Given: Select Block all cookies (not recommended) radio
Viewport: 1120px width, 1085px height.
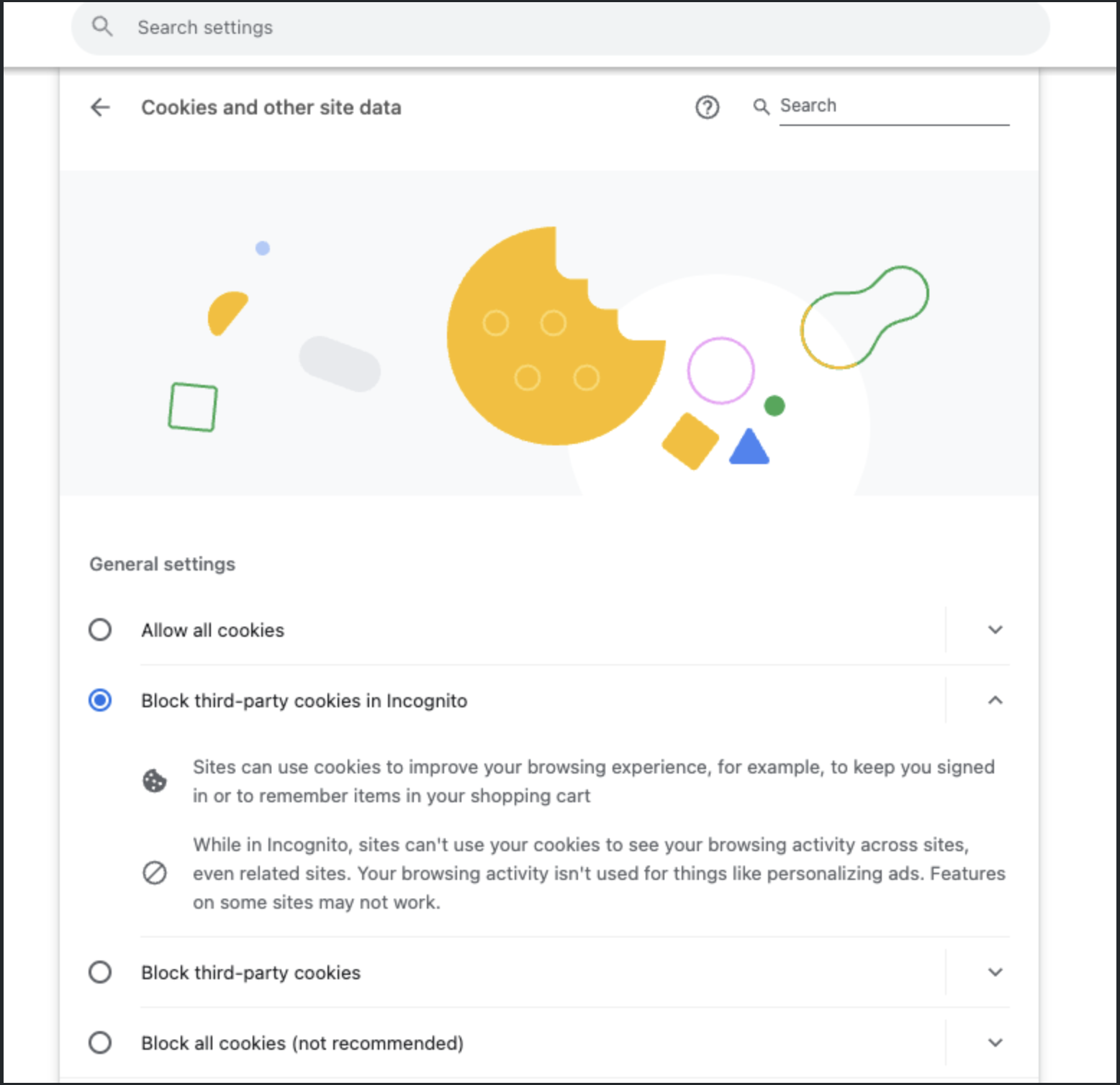Looking at the screenshot, I should coord(100,1043).
